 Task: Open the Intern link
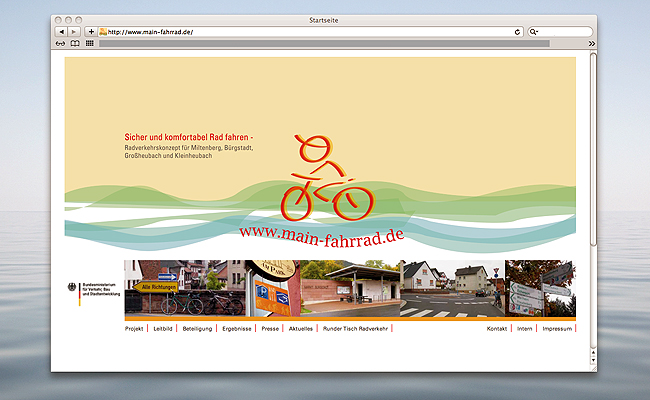(x=524, y=329)
